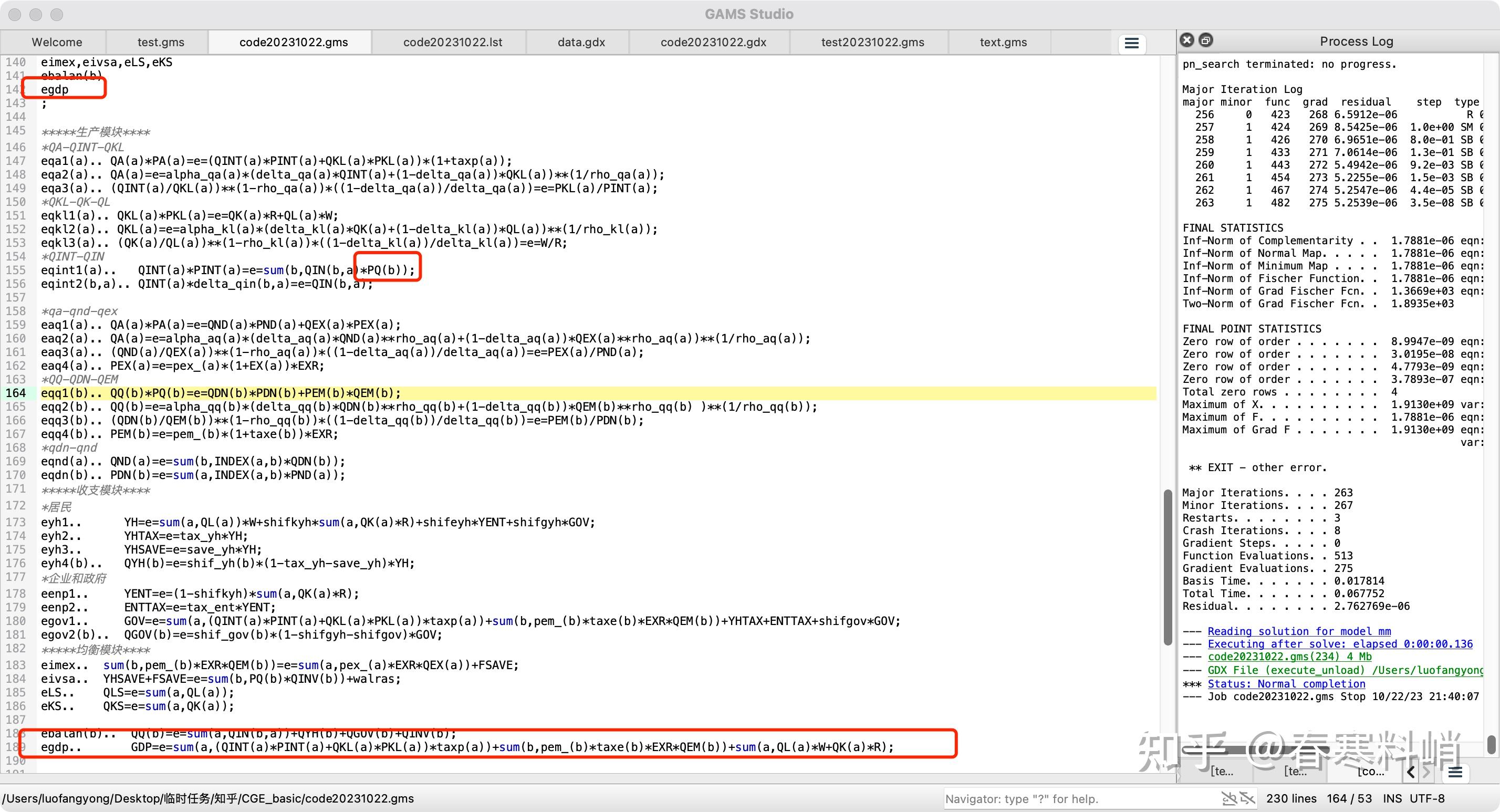Screen dimensions: 1500x812
Task: Click the 164 / 53 cursor position indicator
Action: tap(1349, 798)
